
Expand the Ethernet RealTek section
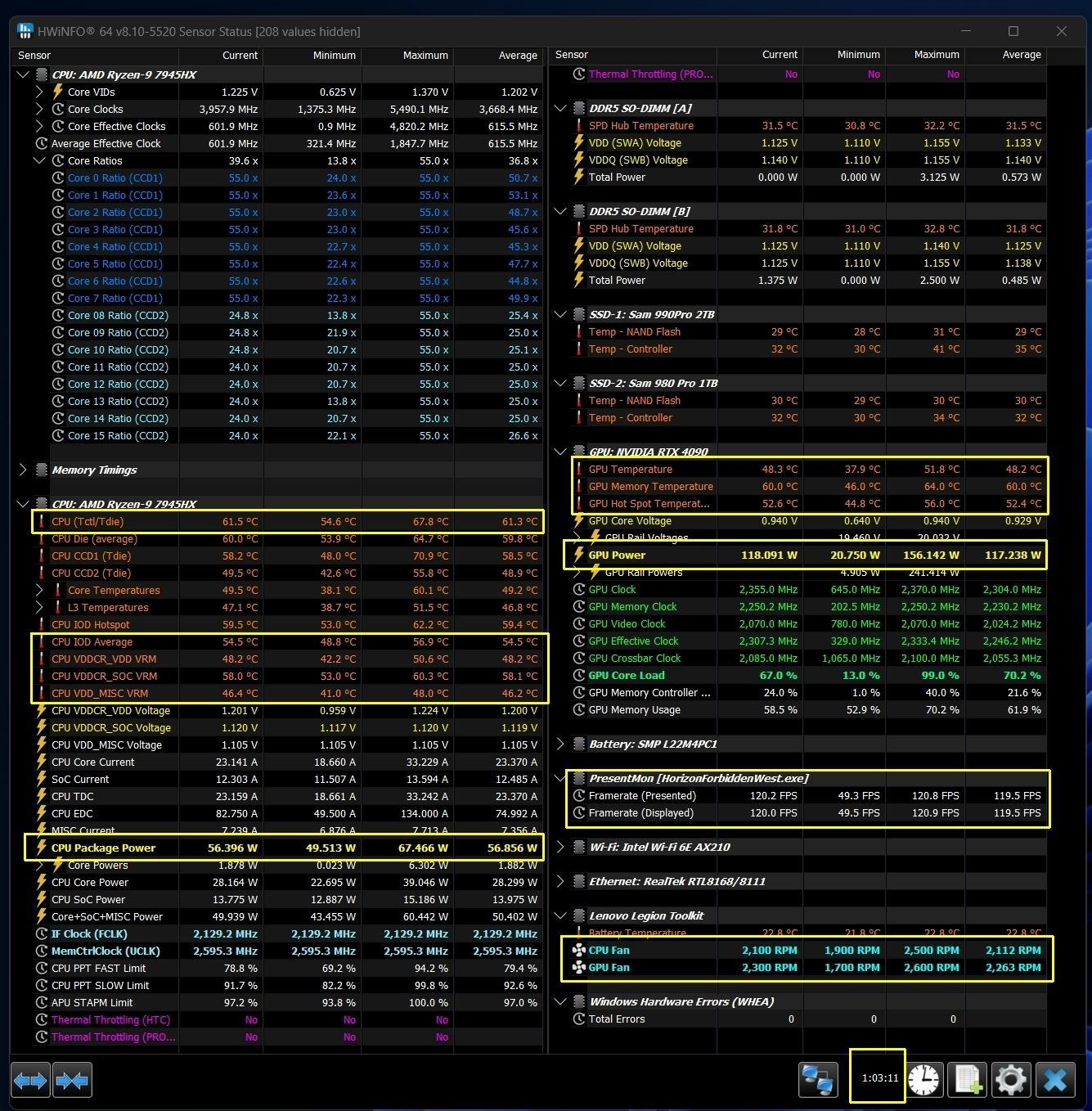(560, 882)
